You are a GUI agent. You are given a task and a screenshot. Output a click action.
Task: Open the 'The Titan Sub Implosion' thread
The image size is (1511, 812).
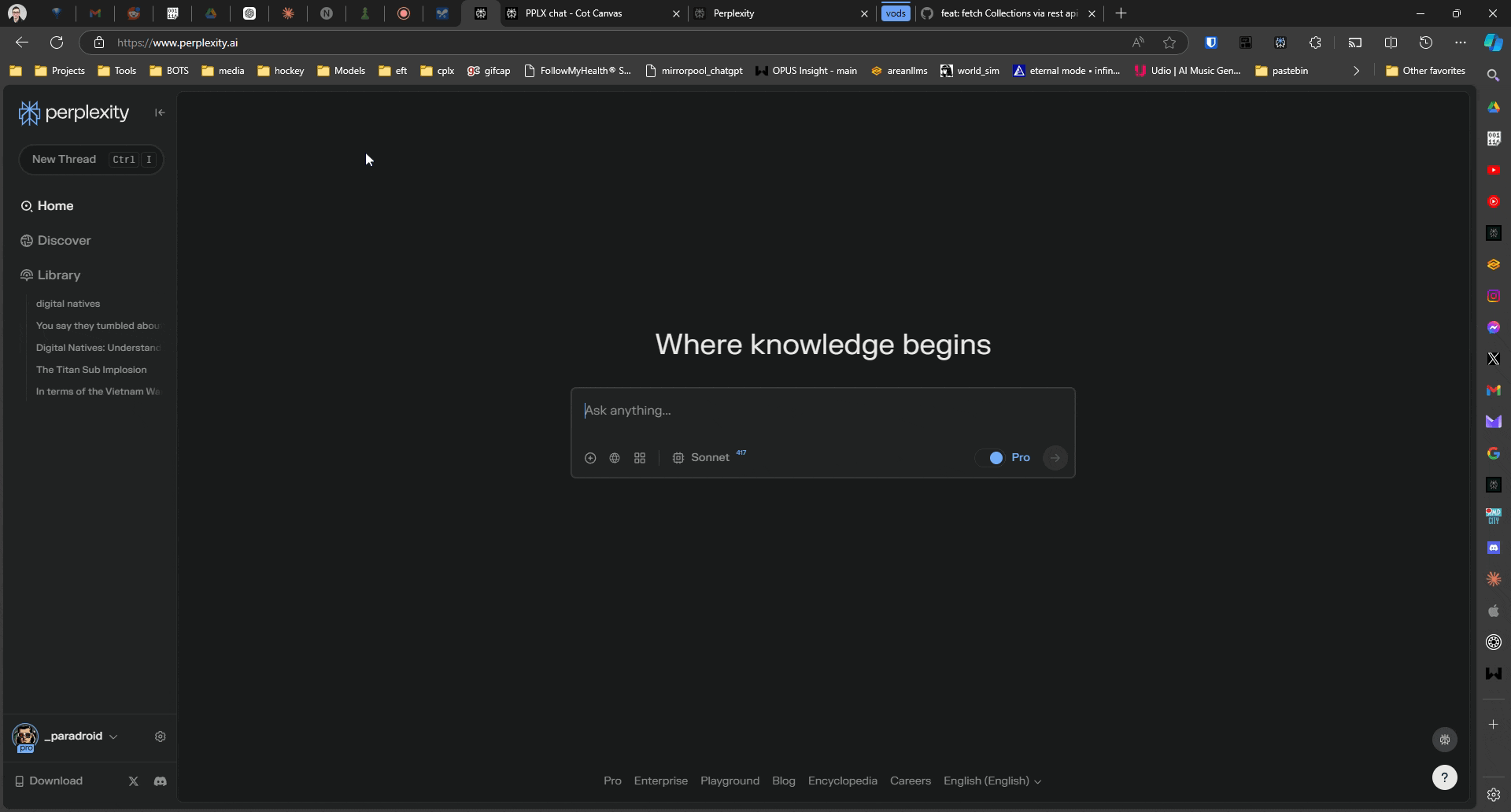pyautogui.click(x=91, y=370)
